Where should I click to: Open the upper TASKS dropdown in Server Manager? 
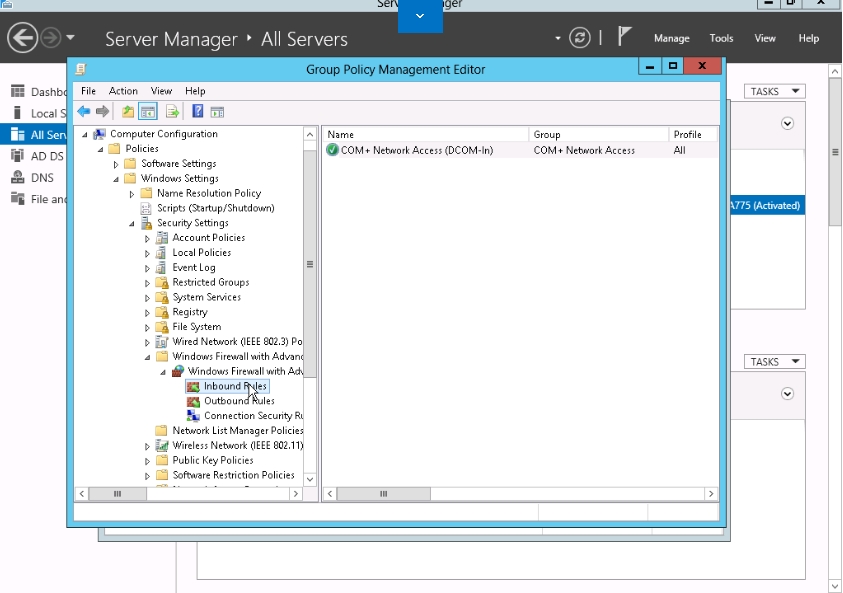tap(775, 91)
